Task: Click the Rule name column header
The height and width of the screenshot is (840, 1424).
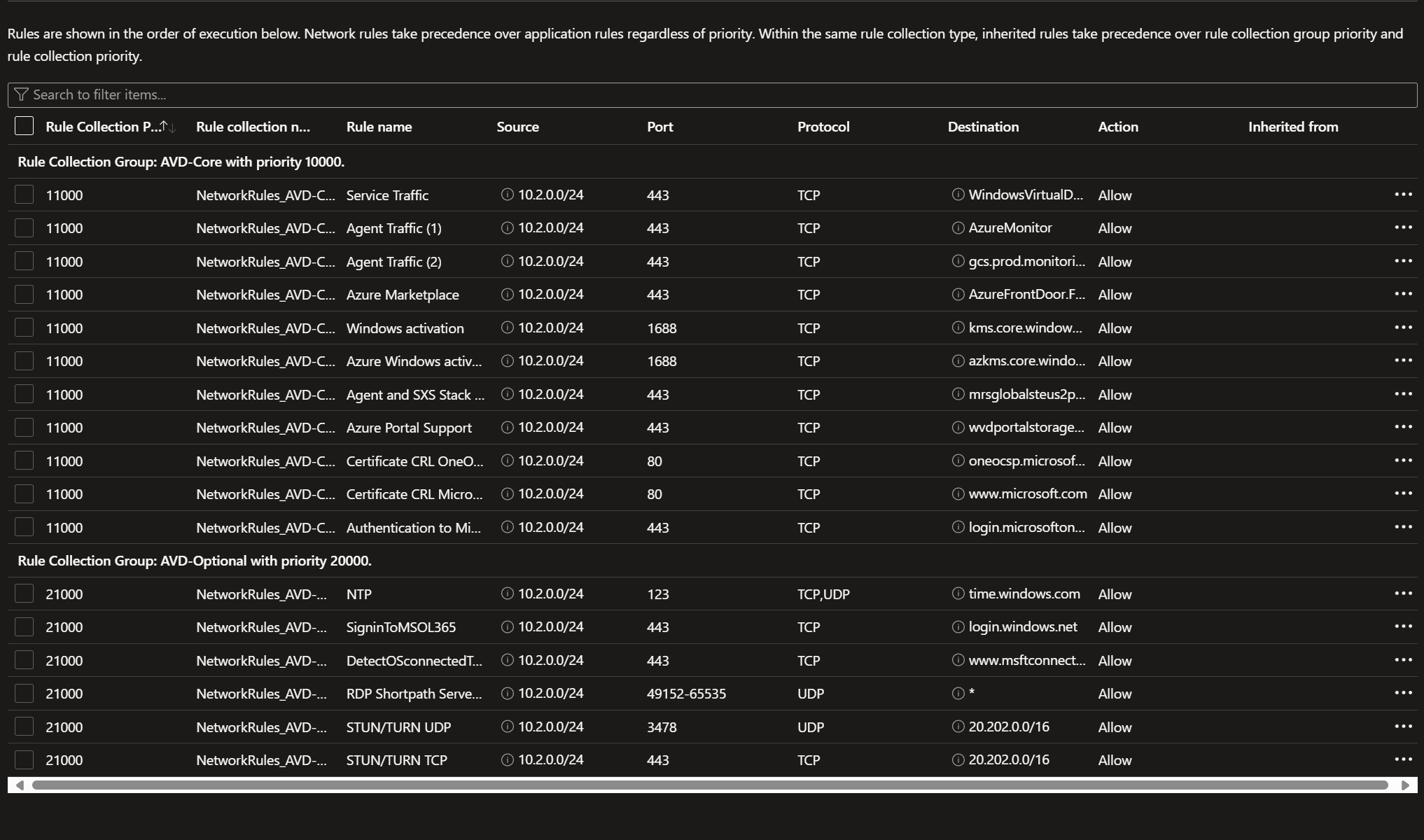Action: pos(379,127)
